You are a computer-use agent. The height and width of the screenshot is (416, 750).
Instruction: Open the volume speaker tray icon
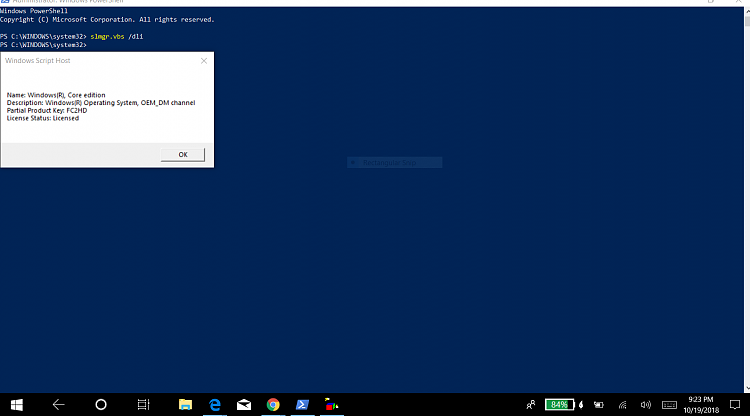click(x=645, y=405)
